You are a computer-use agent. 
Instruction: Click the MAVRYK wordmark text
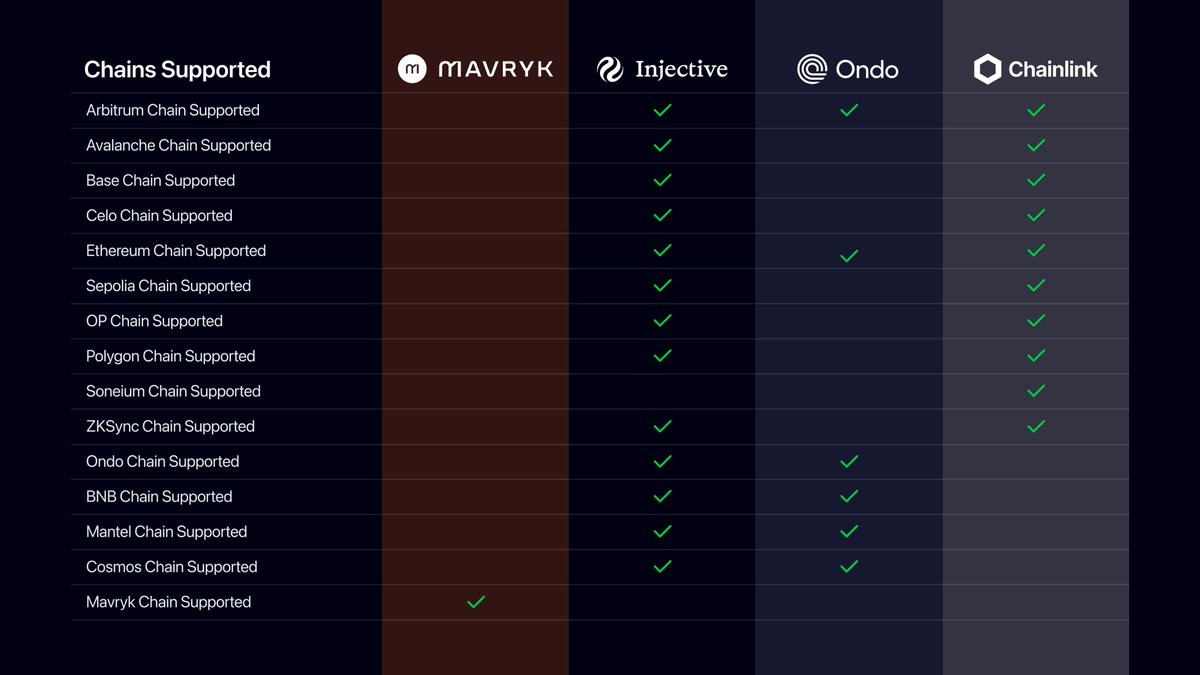[496, 69]
